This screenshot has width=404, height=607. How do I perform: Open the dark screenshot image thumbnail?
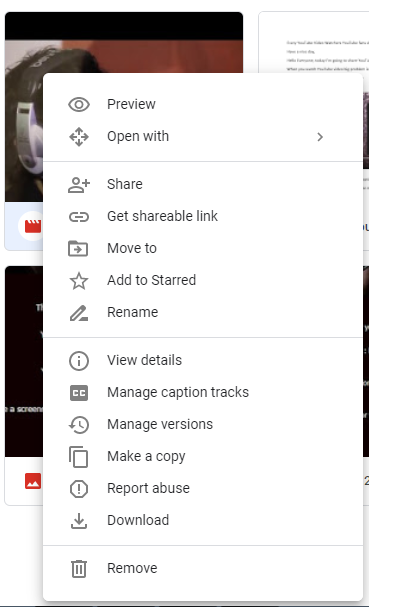[x=24, y=361]
